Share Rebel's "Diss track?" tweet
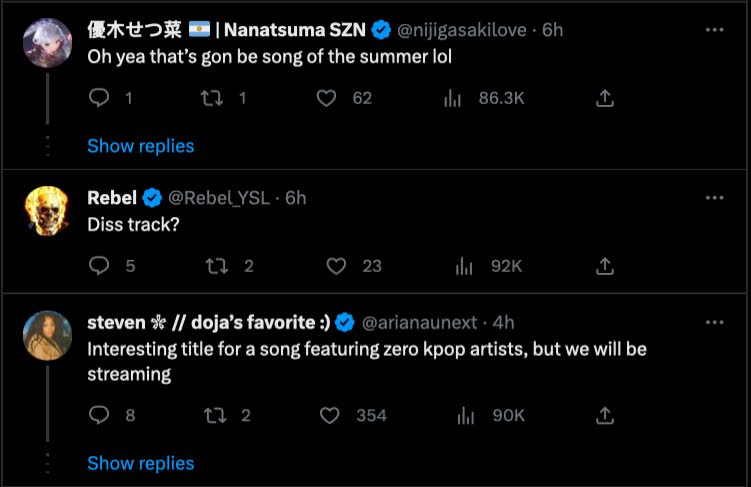The image size is (751, 487). 605,266
